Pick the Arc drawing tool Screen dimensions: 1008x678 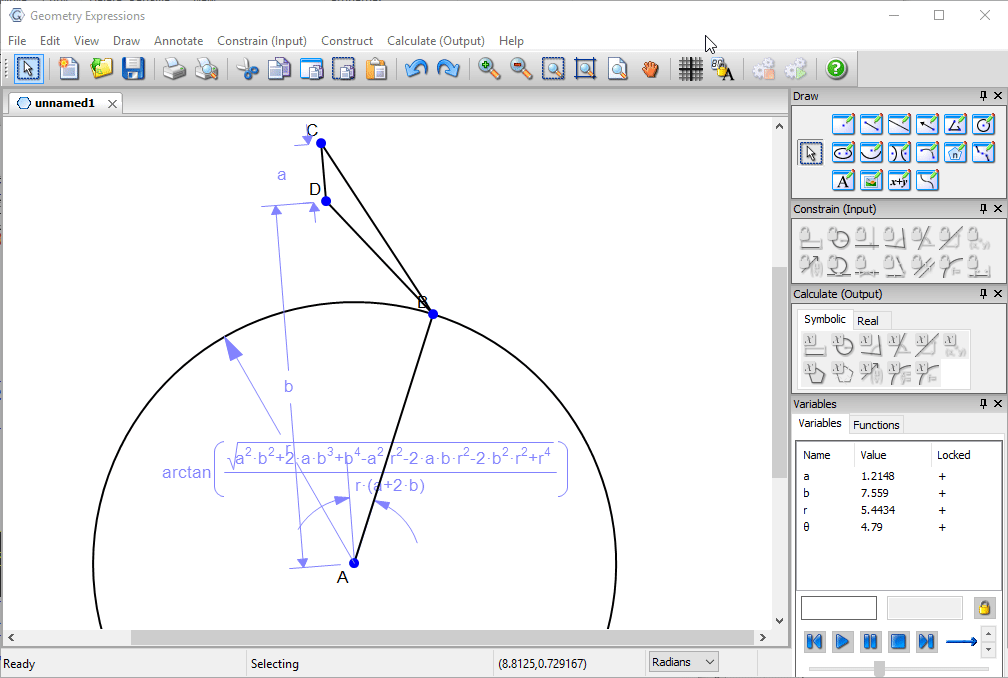pyautogui.click(x=927, y=152)
